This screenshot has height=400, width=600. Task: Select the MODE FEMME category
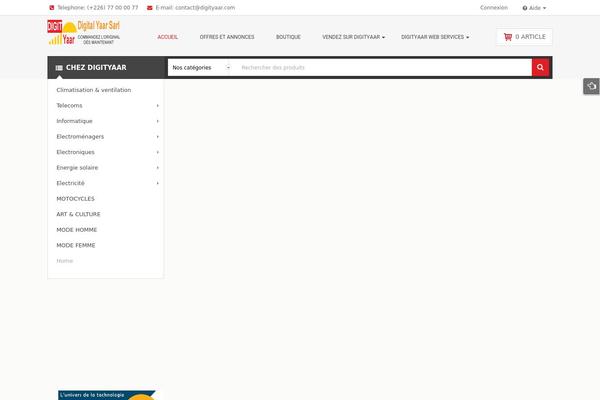76,245
